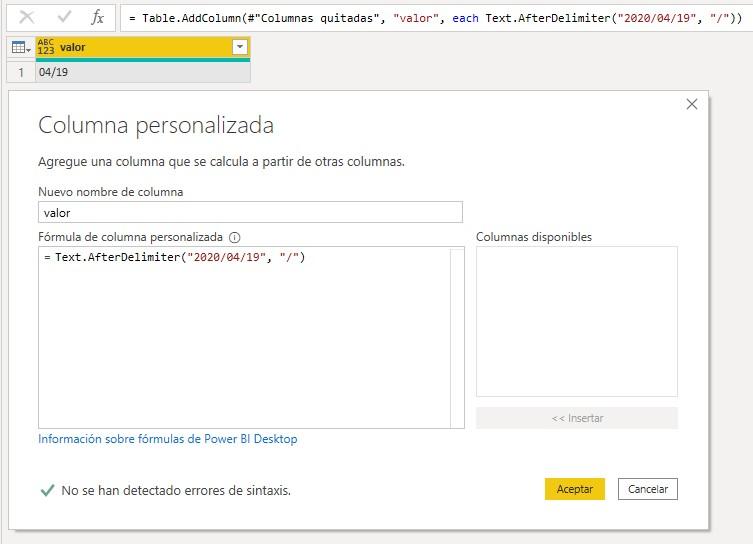Click the fx function icon
The width and height of the screenshot is (753, 544).
point(97,18)
